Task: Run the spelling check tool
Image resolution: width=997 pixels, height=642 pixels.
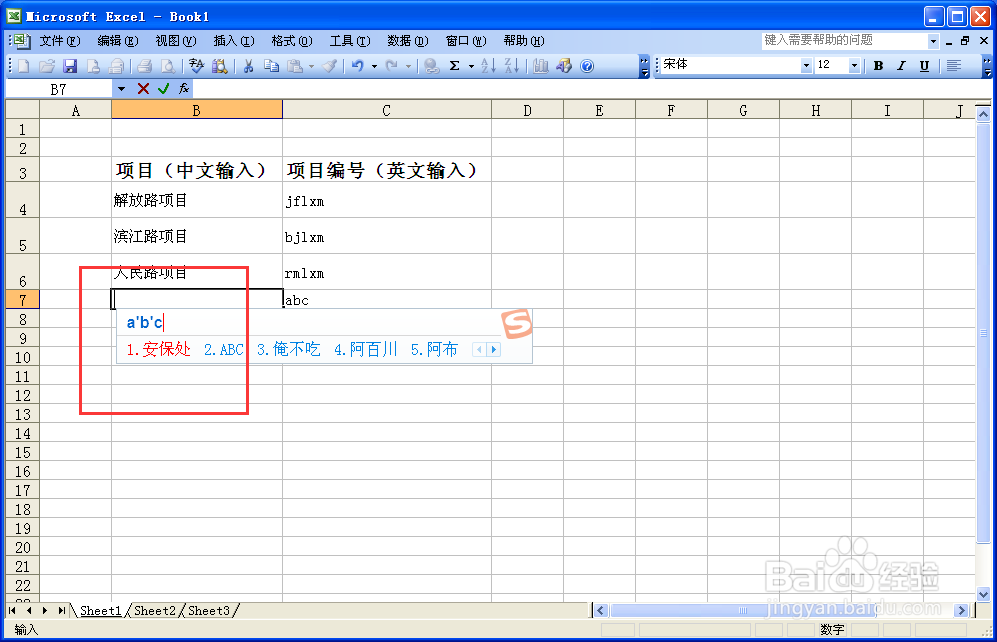Action: point(196,66)
